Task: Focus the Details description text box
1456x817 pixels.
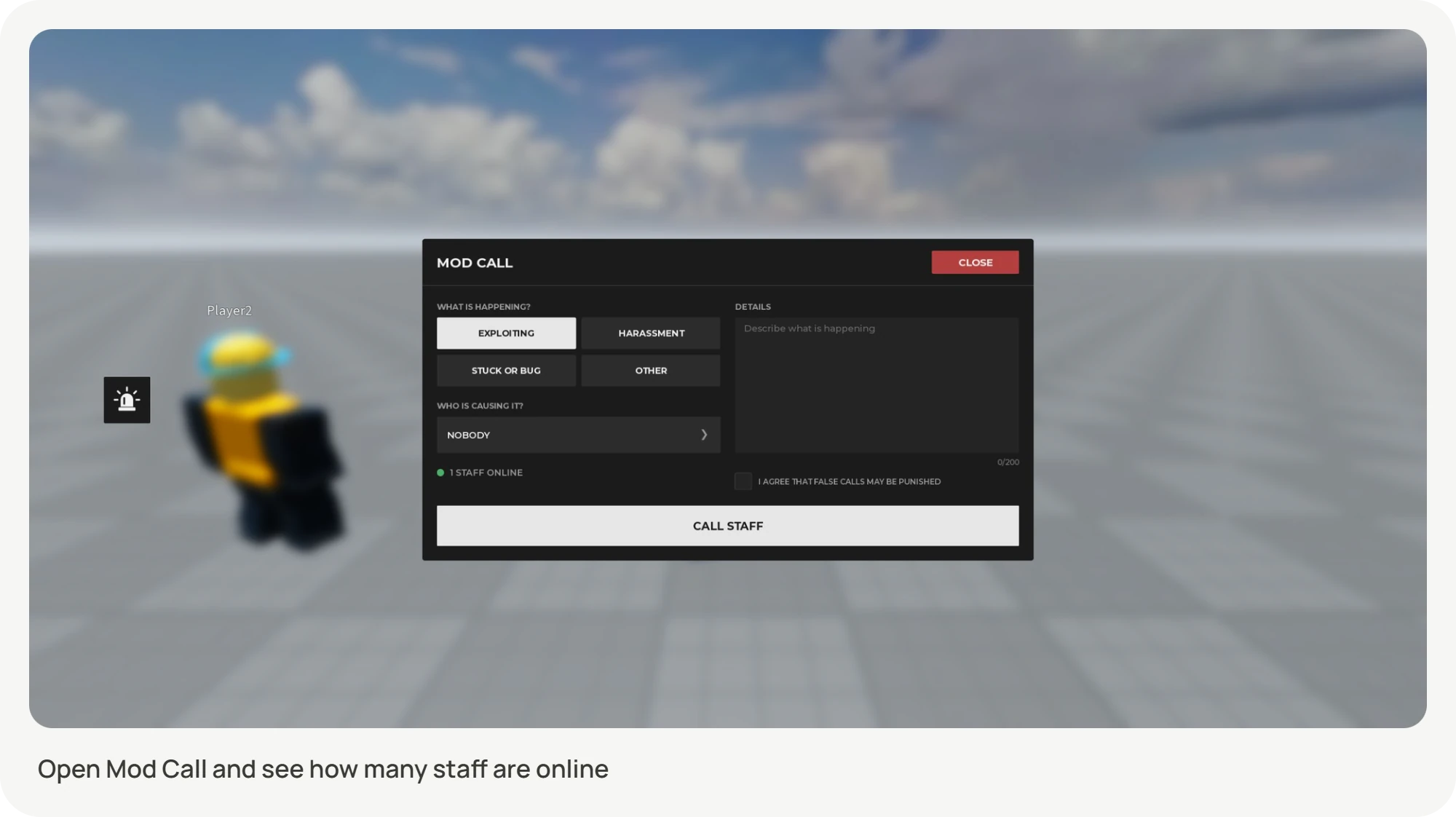Action: click(x=877, y=384)
